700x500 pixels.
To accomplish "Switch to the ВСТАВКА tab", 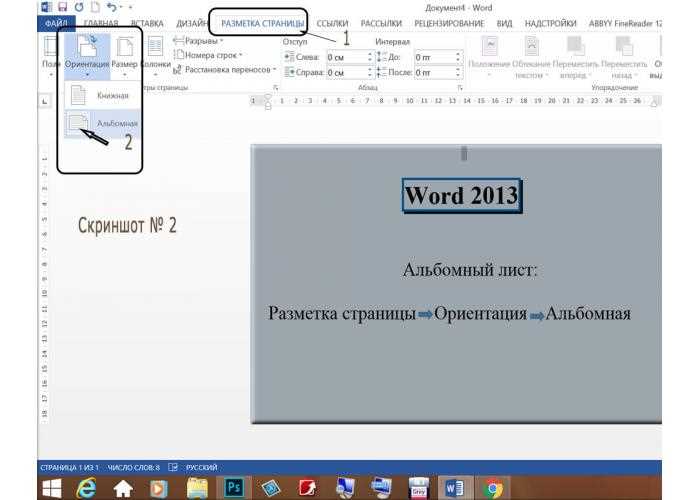I will [x=147, y=23].
